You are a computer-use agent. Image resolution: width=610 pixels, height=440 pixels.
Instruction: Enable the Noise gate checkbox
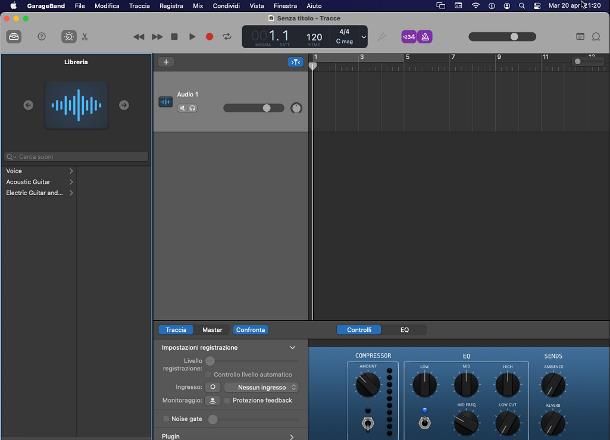tap(166, 419)
